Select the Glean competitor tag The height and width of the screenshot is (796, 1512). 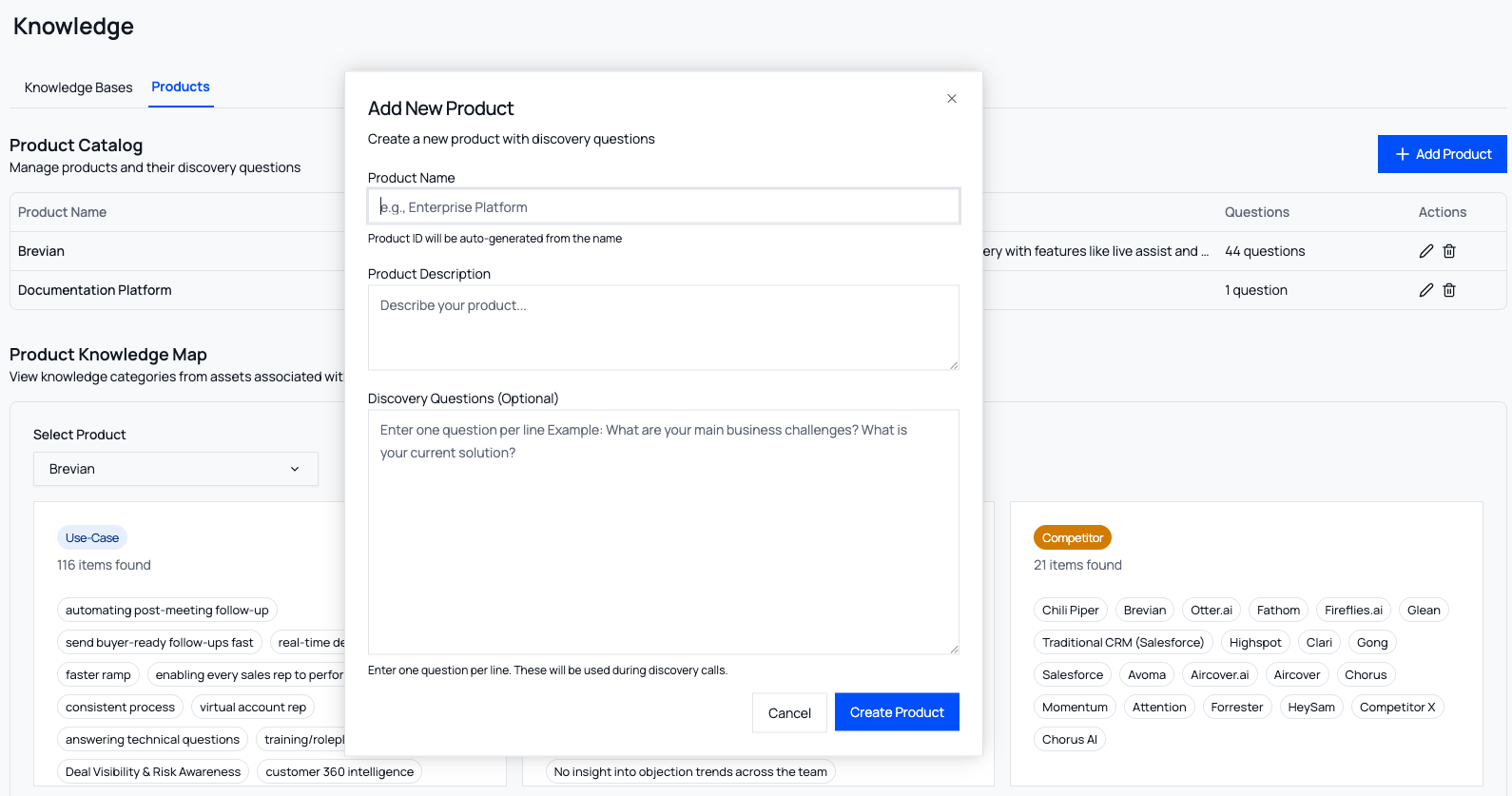click(1424, 611)
